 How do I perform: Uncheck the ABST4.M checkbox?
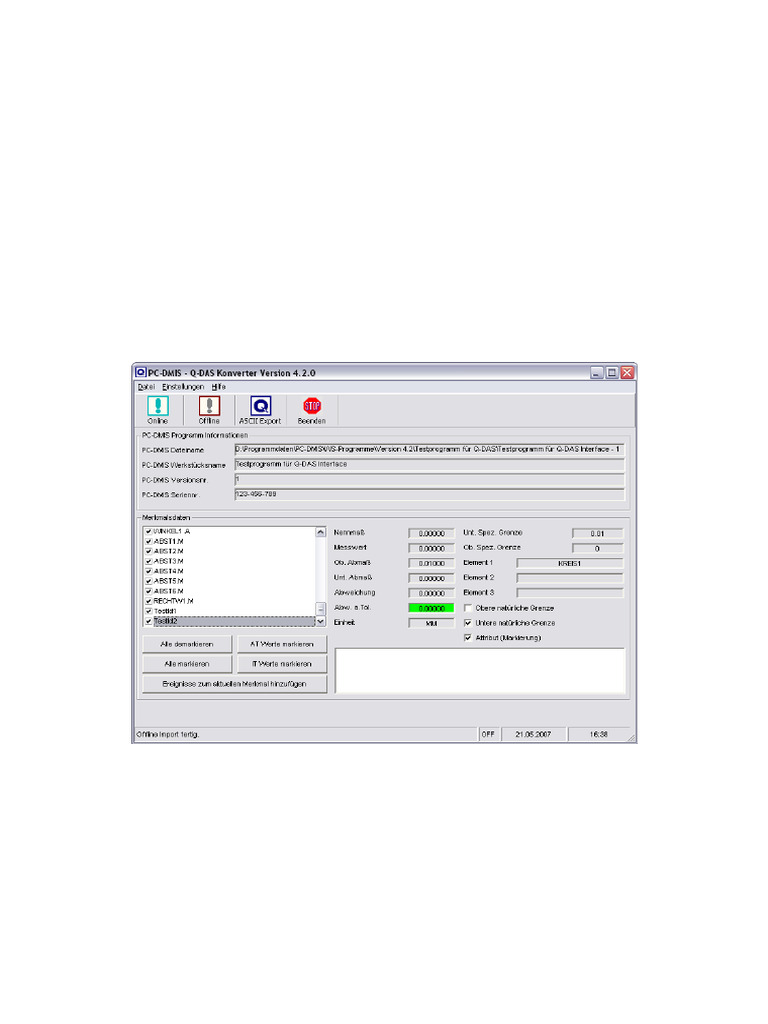point(149,571)
